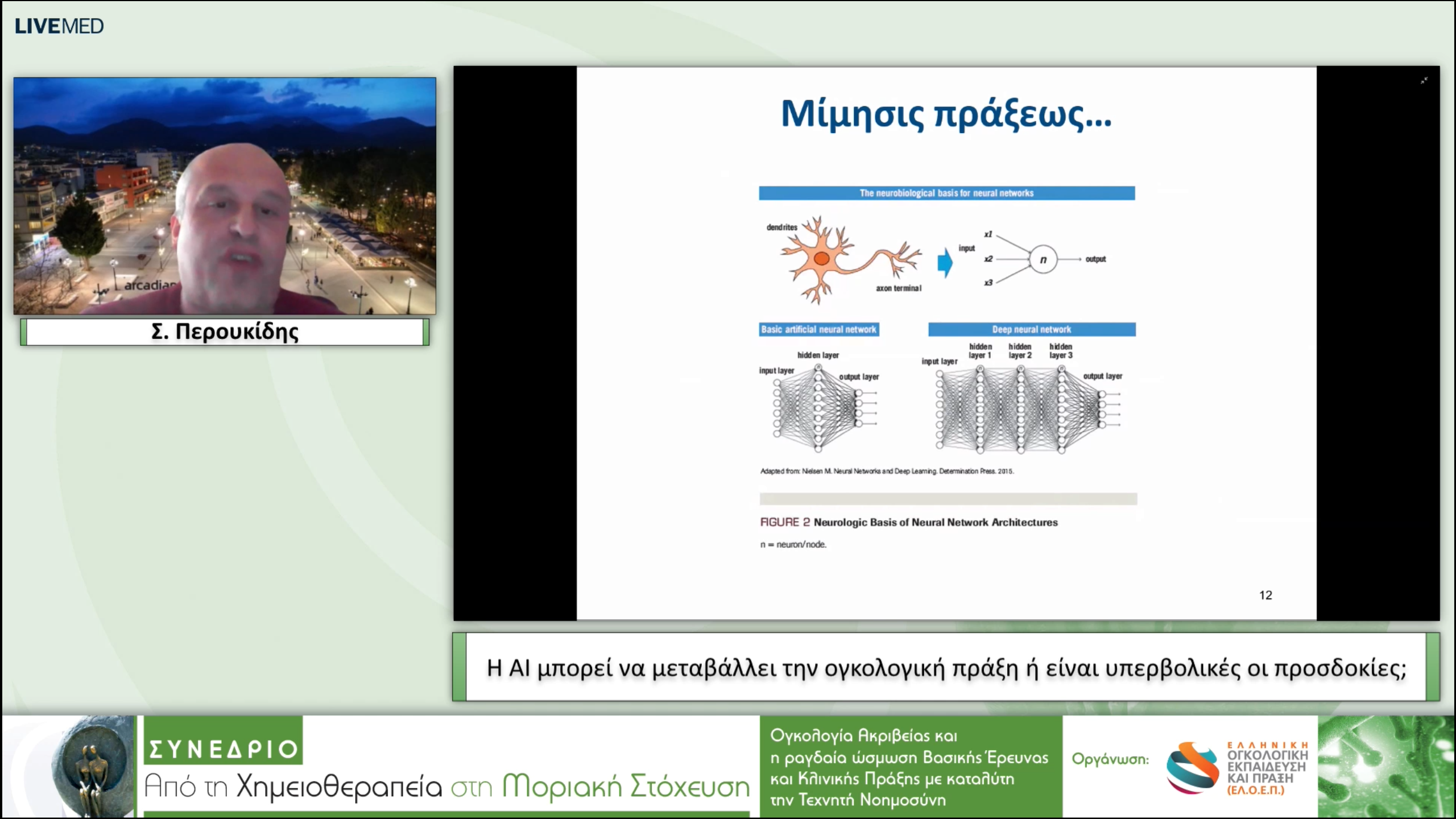The height and width of the screenshot is (819, 1456).
Task: Click the ΣΥΝΕΔΡΙΟ banner heading
Action: pyautogui.click(x=222, y=748)
